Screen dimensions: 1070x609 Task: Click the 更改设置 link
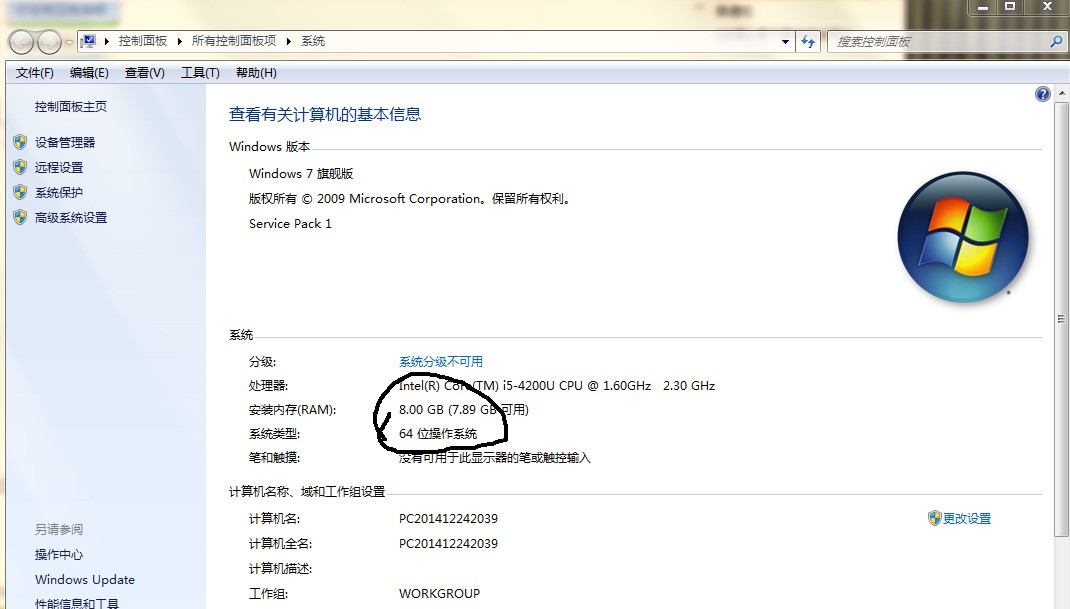967,518
